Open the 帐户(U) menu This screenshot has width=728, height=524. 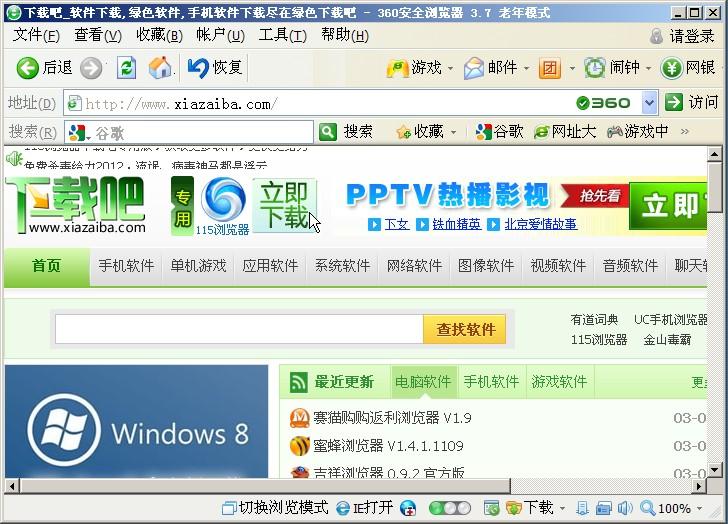pyautogui.click(x=221, y=35)
